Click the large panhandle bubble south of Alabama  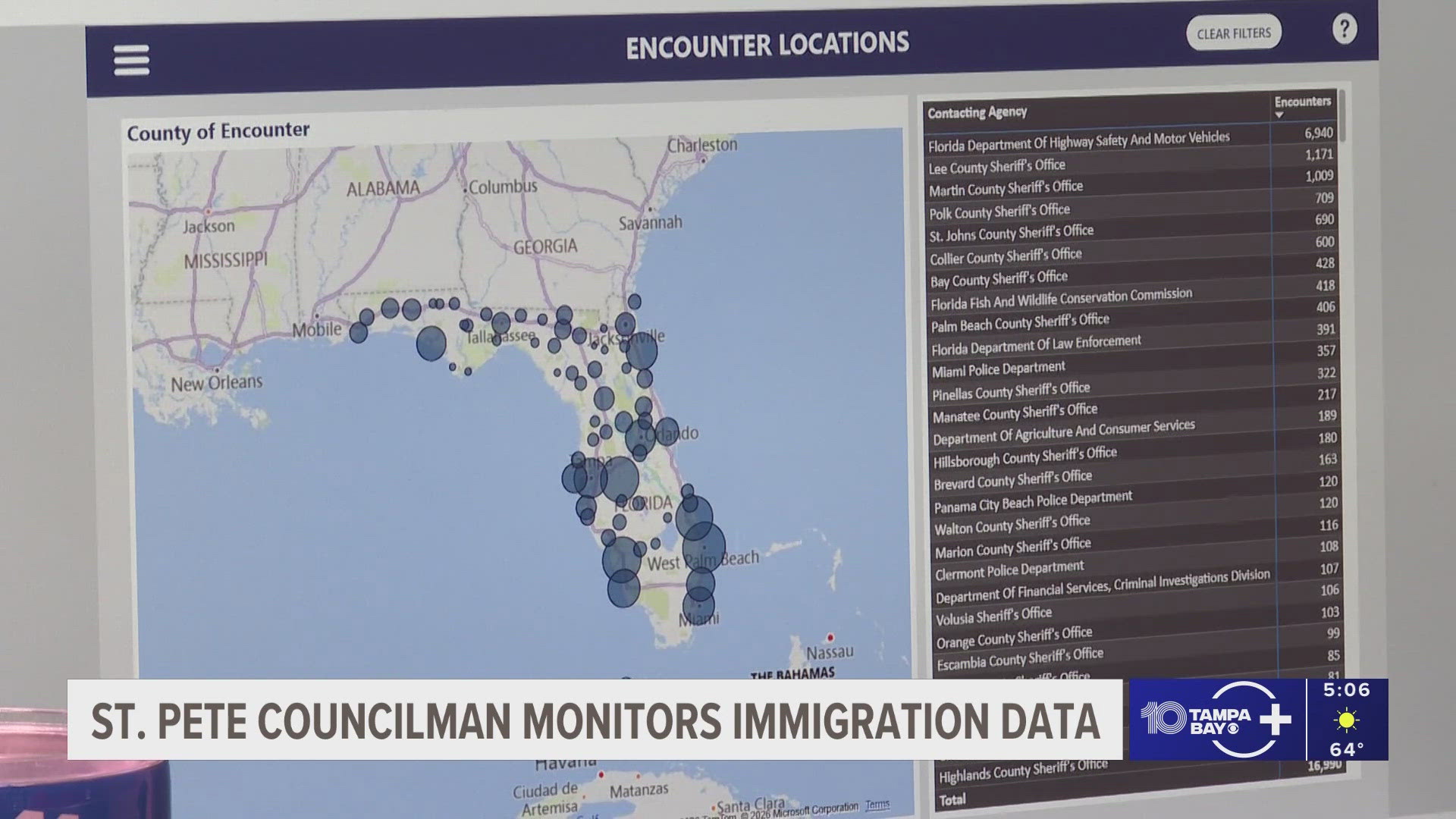[x=431, y=344]
